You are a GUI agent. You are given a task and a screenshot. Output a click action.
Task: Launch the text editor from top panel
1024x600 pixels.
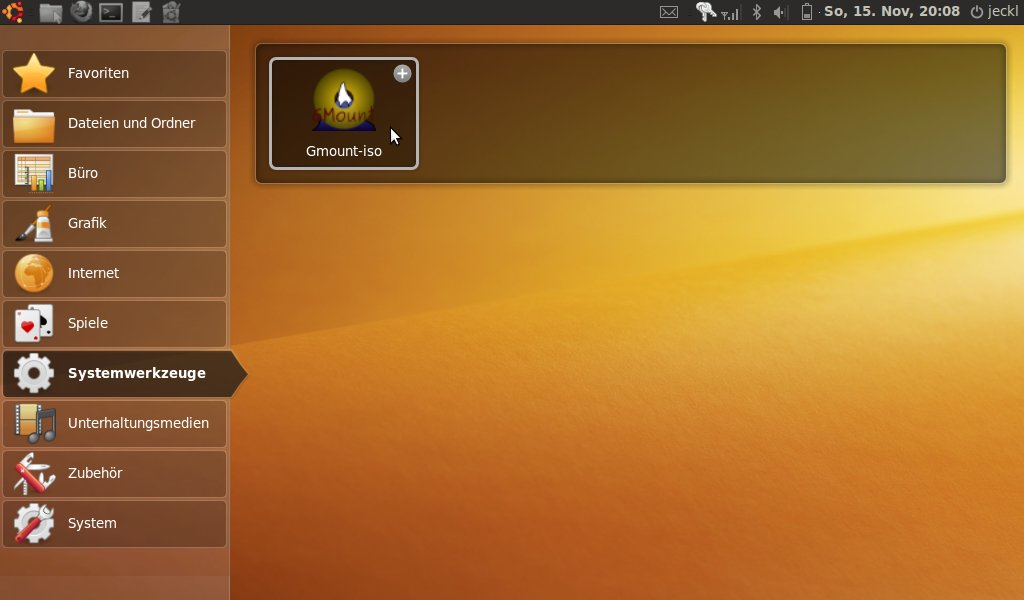(x=141, y=12)
